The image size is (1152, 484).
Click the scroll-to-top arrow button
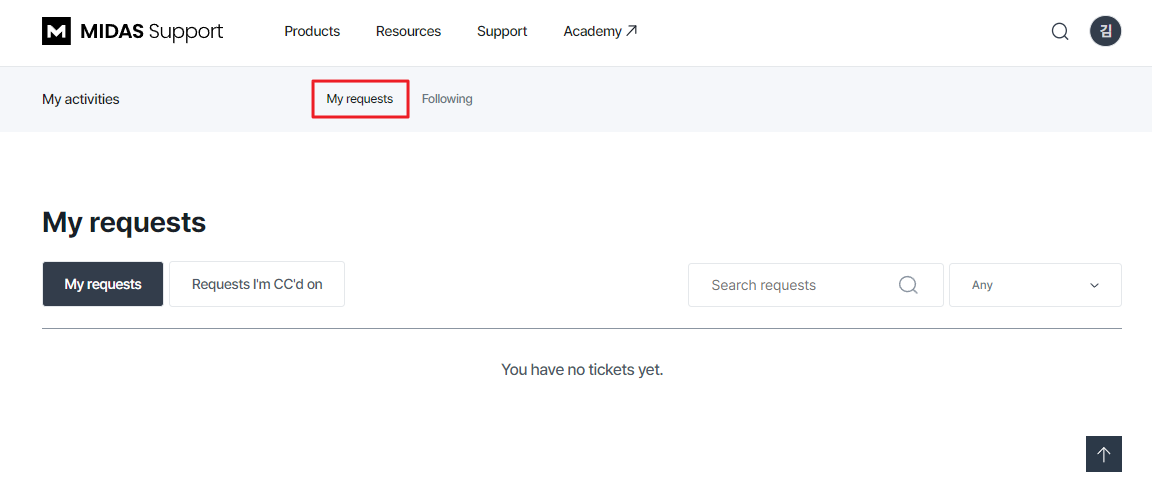1104,454
